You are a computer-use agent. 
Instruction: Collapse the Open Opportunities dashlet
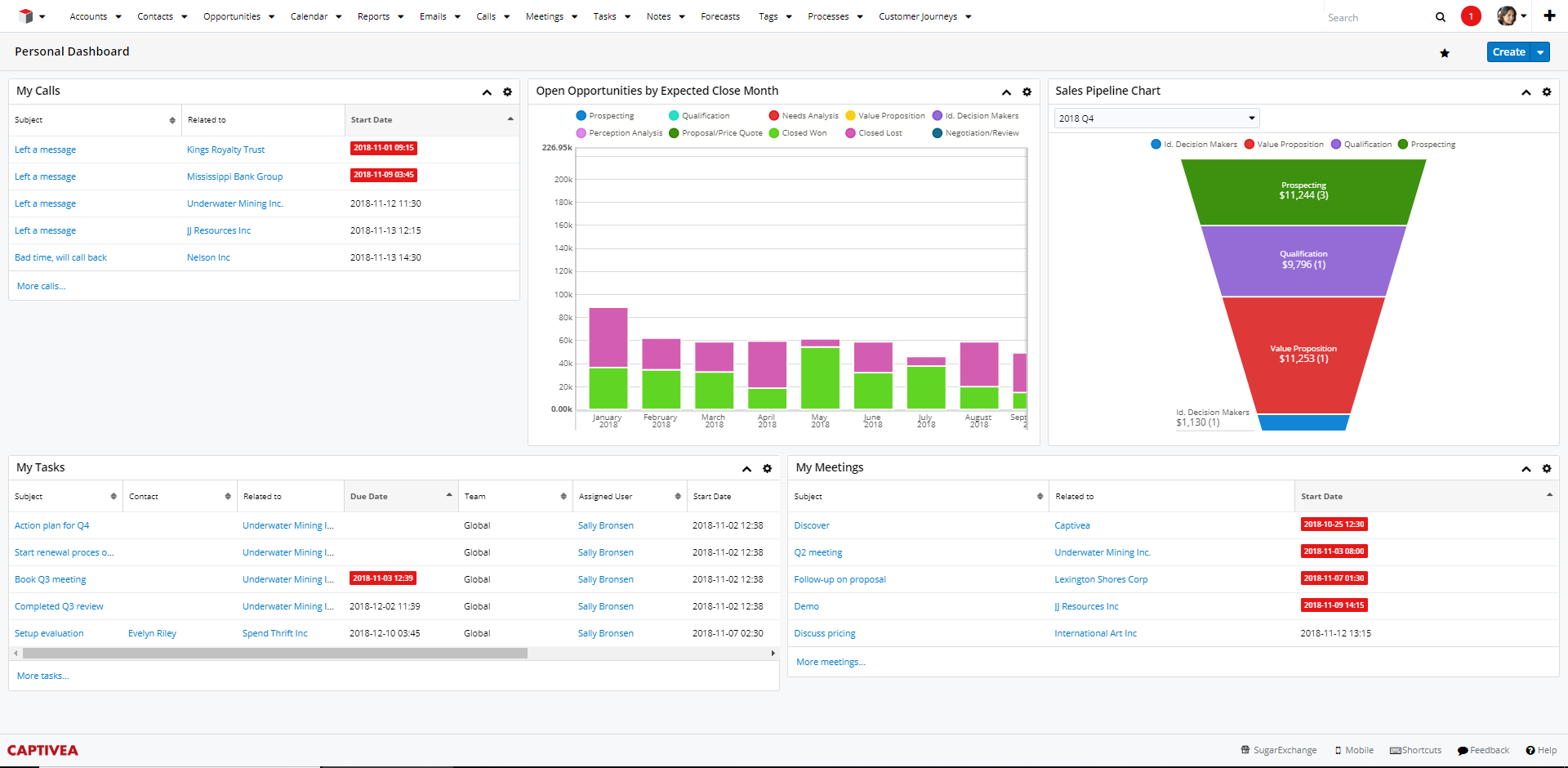click(1006, 92)
